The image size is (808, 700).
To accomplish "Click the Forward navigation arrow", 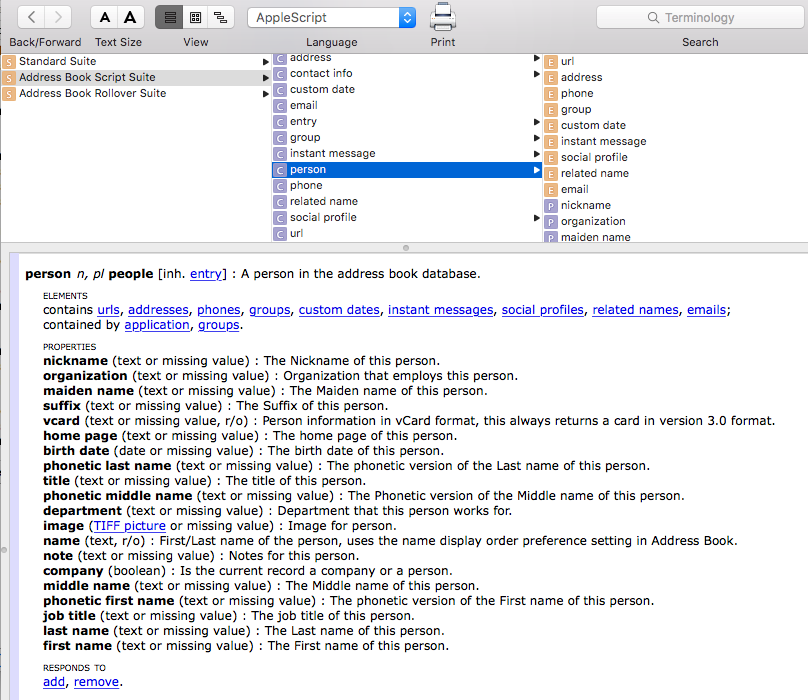I will pyautogui.click(x=59, y=17).
